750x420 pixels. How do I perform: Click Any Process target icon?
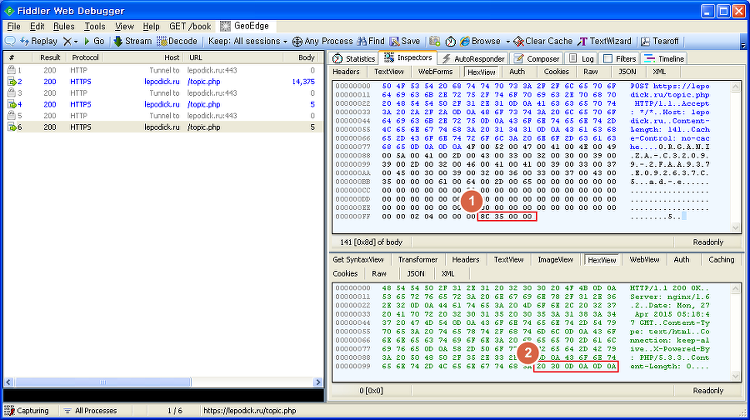tap(297, 42)
